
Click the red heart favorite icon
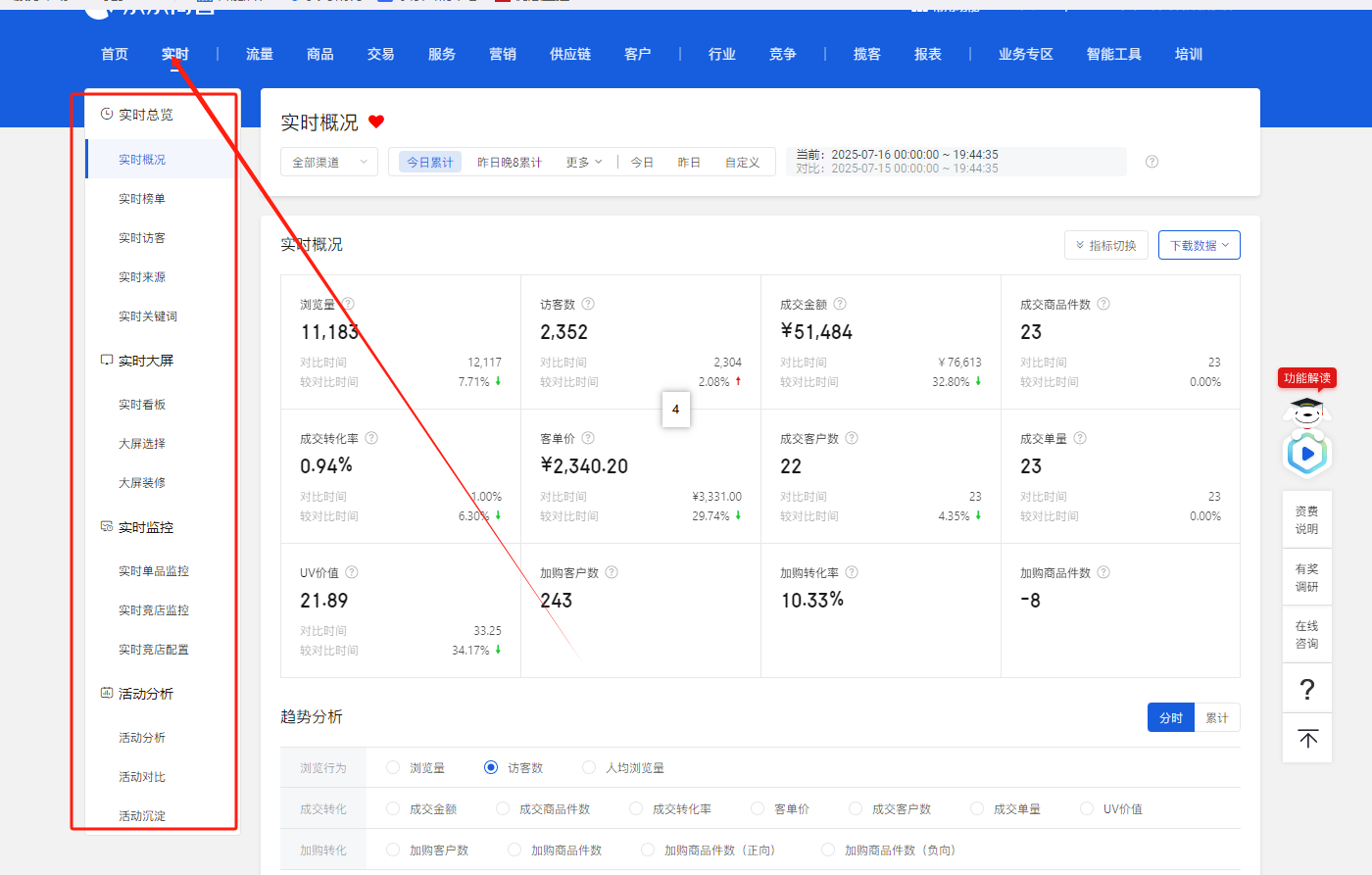pyautogui.click(x=376, y=122)
